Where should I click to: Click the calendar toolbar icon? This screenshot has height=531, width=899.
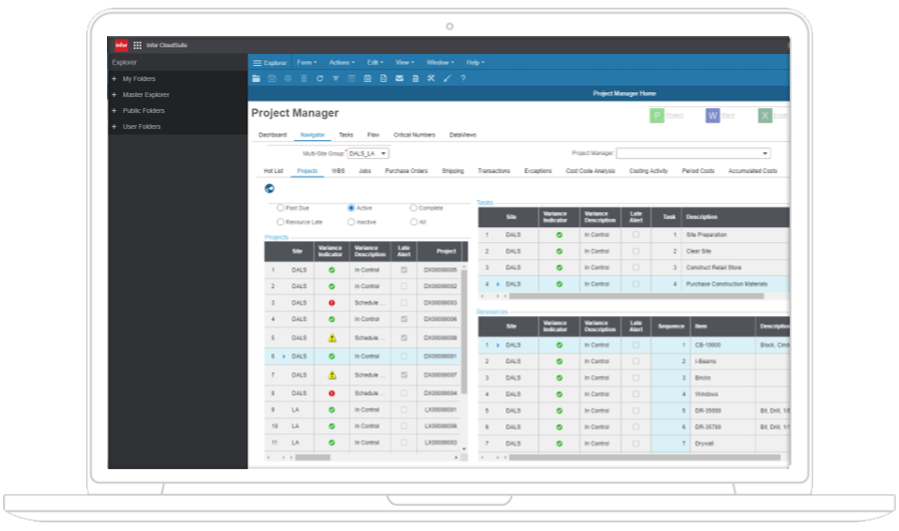(368, 79)
